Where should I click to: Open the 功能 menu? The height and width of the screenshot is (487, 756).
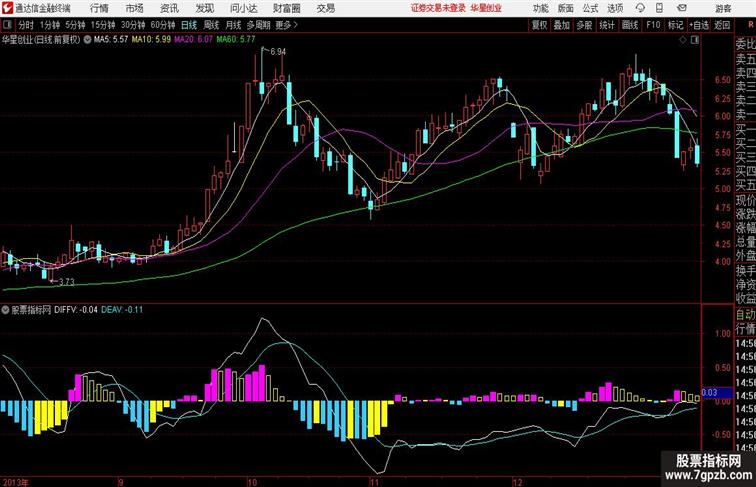point(541,8)
